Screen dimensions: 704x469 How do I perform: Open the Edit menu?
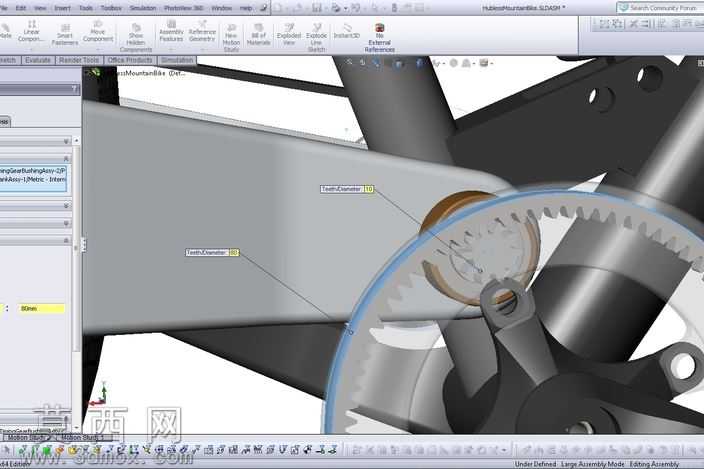(21, 8)
